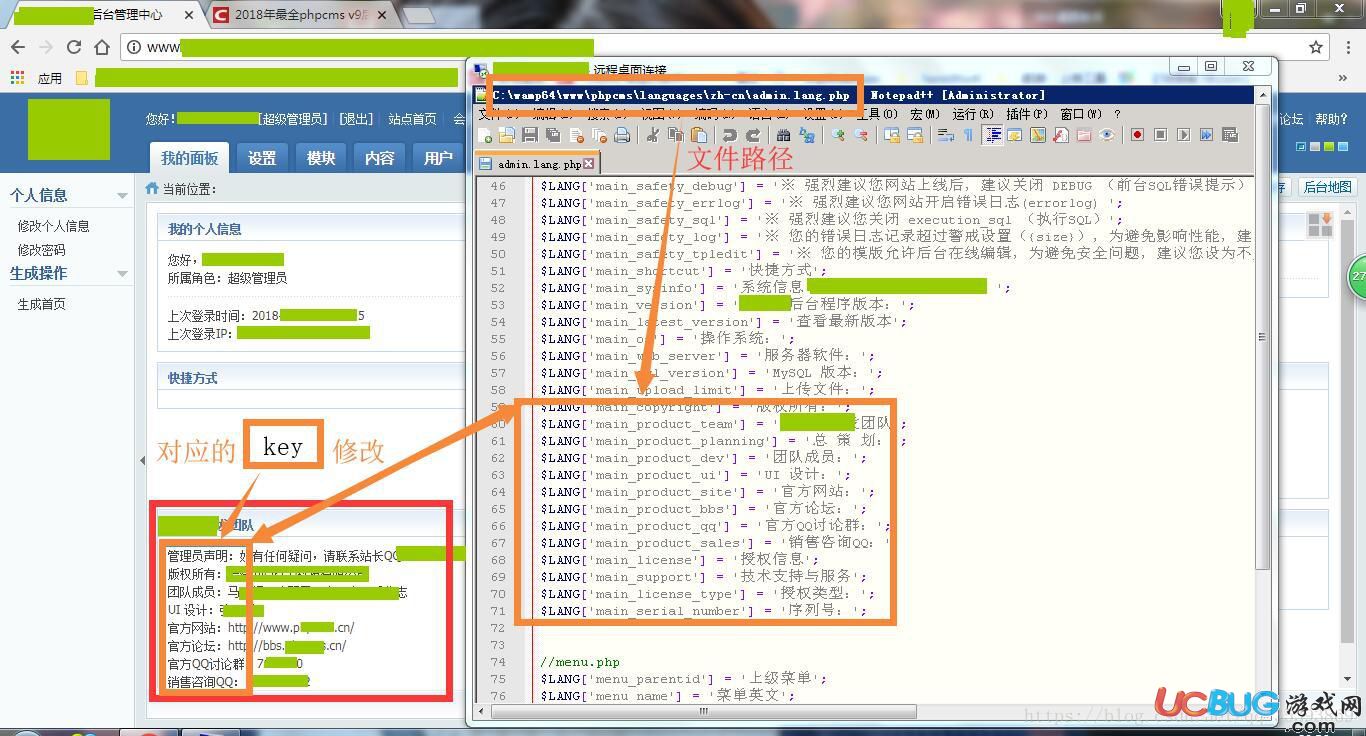
Task: Bookmark the page with the star icon
Action: click(x=1316, y=47)
